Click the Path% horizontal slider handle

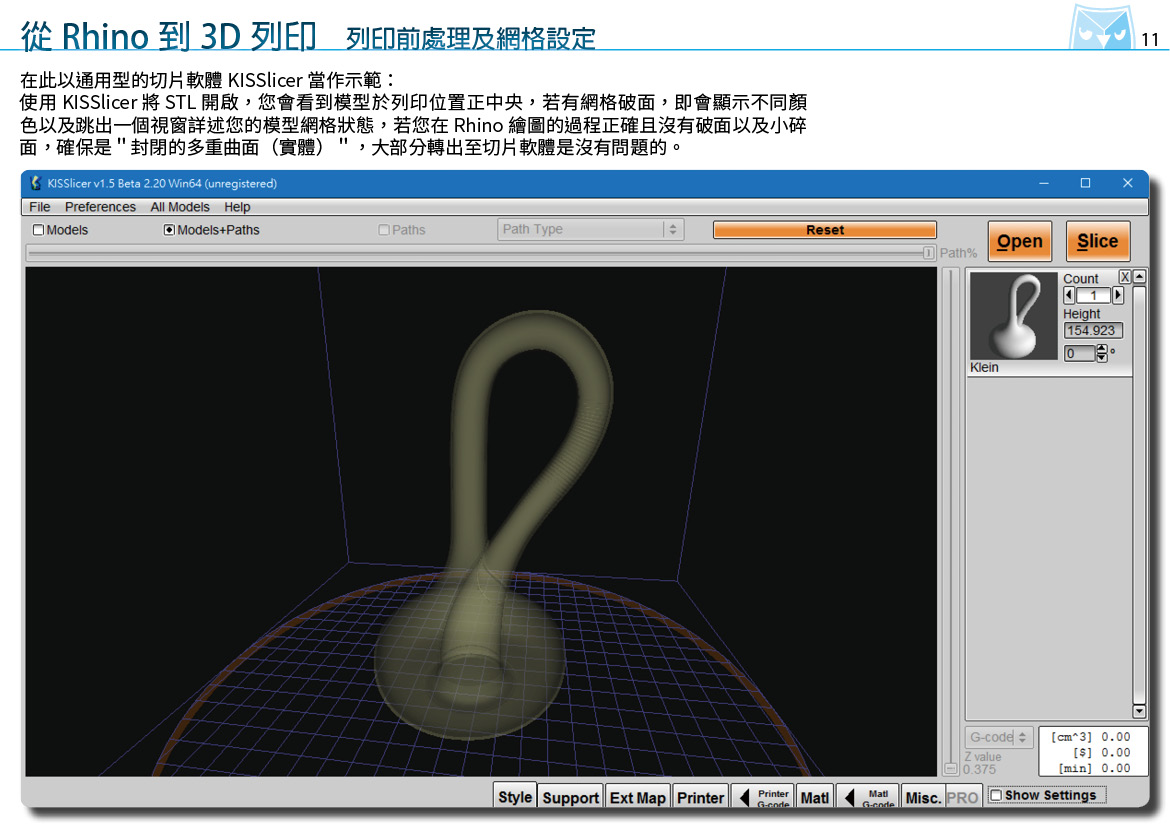point(928,253)
